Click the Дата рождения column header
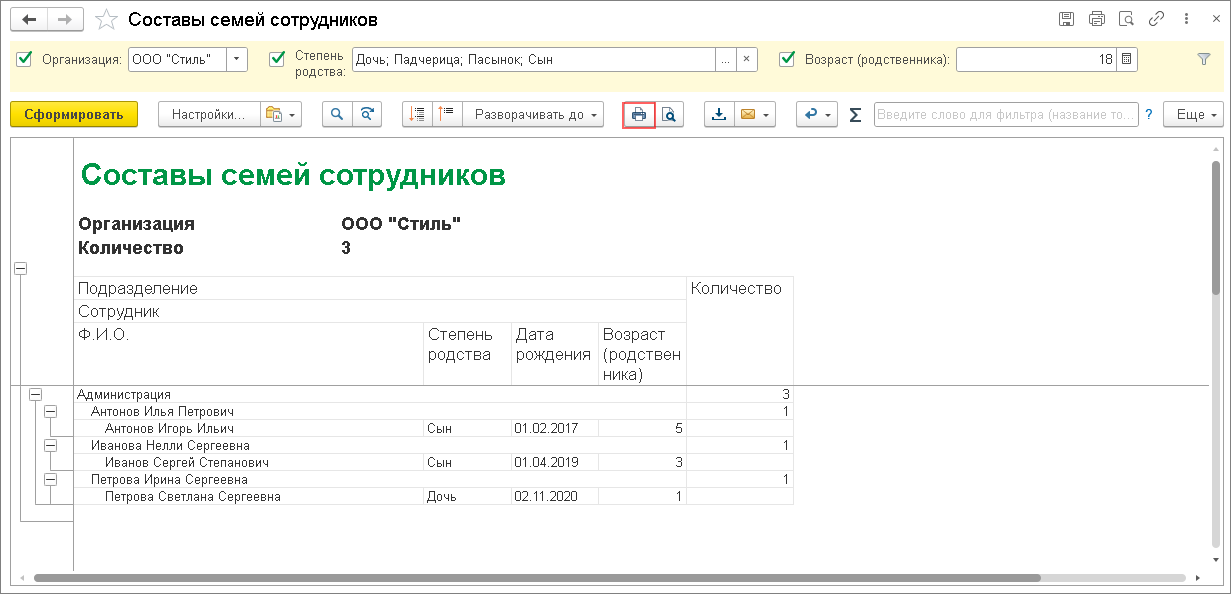 pyautogui.click(x=555, y=354)
